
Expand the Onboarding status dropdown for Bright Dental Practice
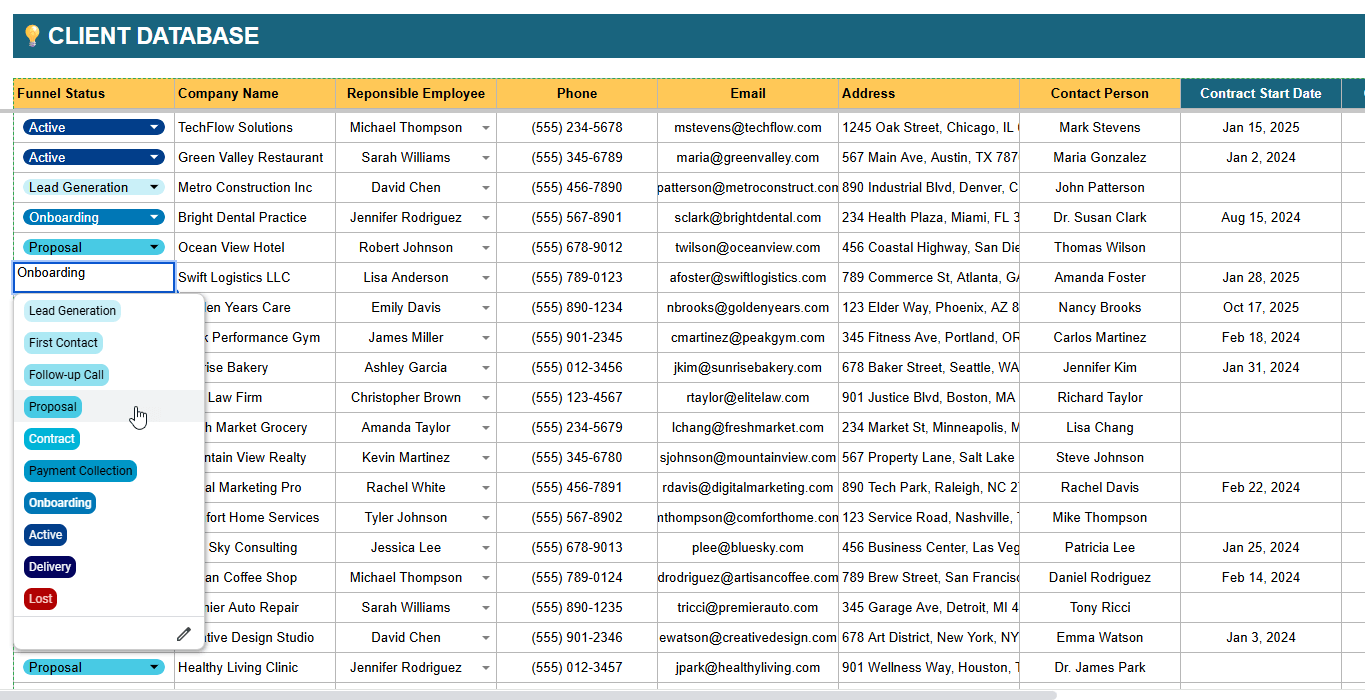pyautogui.click(x=155, y=217)
